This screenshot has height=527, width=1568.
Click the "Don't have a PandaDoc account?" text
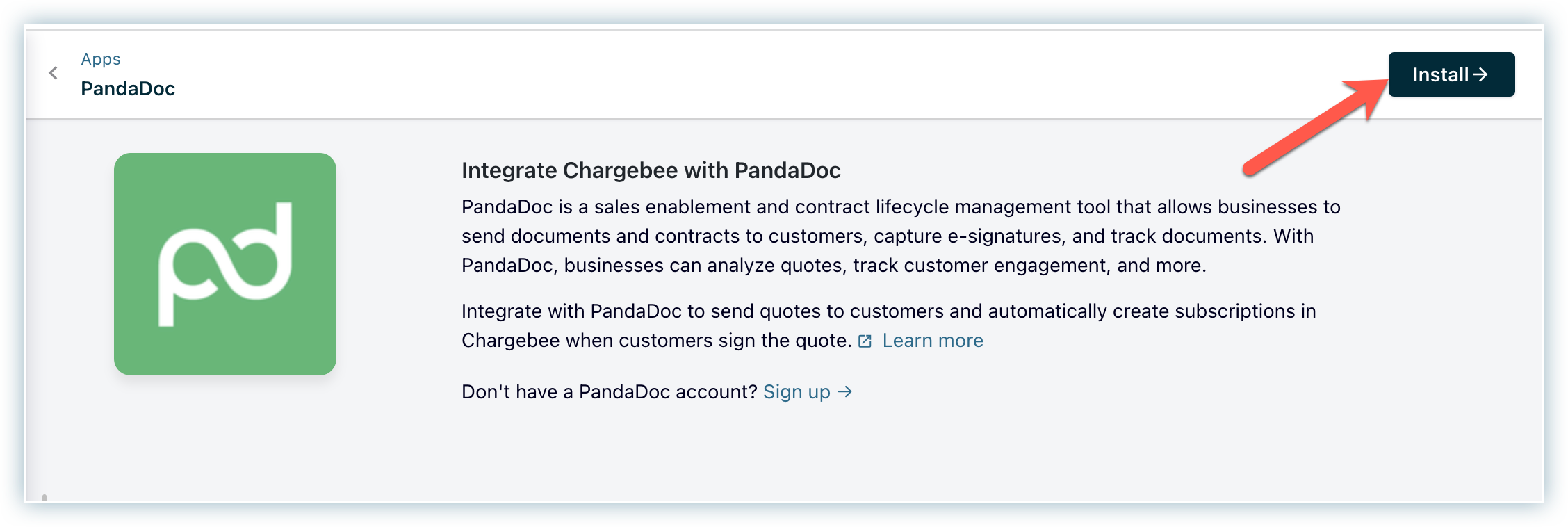click(609, 392)
